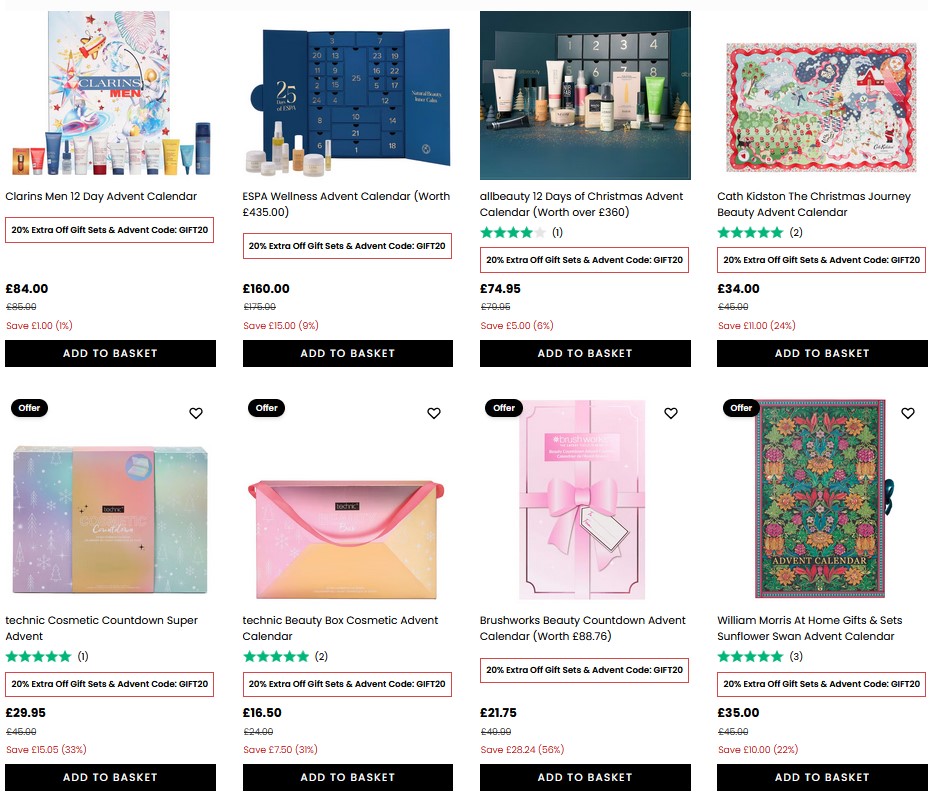Add ESPA Wellness Advent Calendar to basket
This screenshot has height=798, width=935.
pyautogui.click(x=347, y=353)
